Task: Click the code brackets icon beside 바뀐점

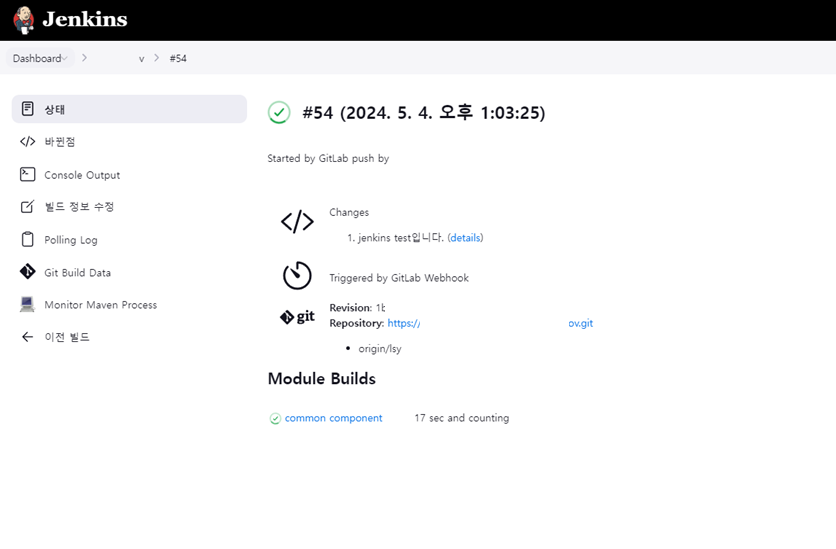Action: tap(28, 142)
